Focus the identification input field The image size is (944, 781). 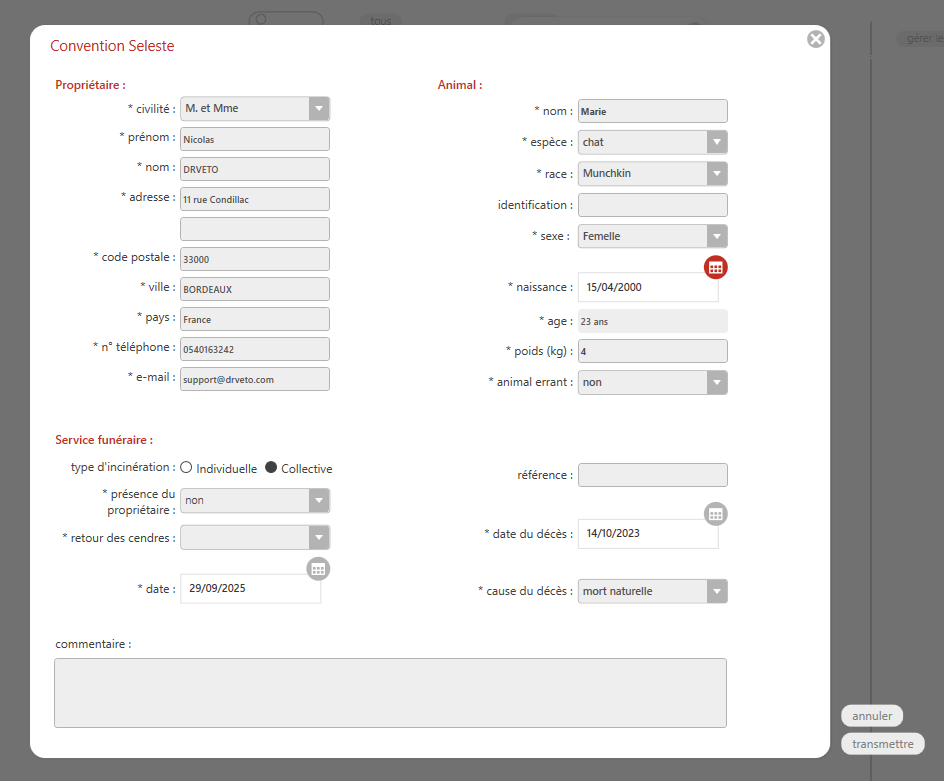tap(652, 205)
